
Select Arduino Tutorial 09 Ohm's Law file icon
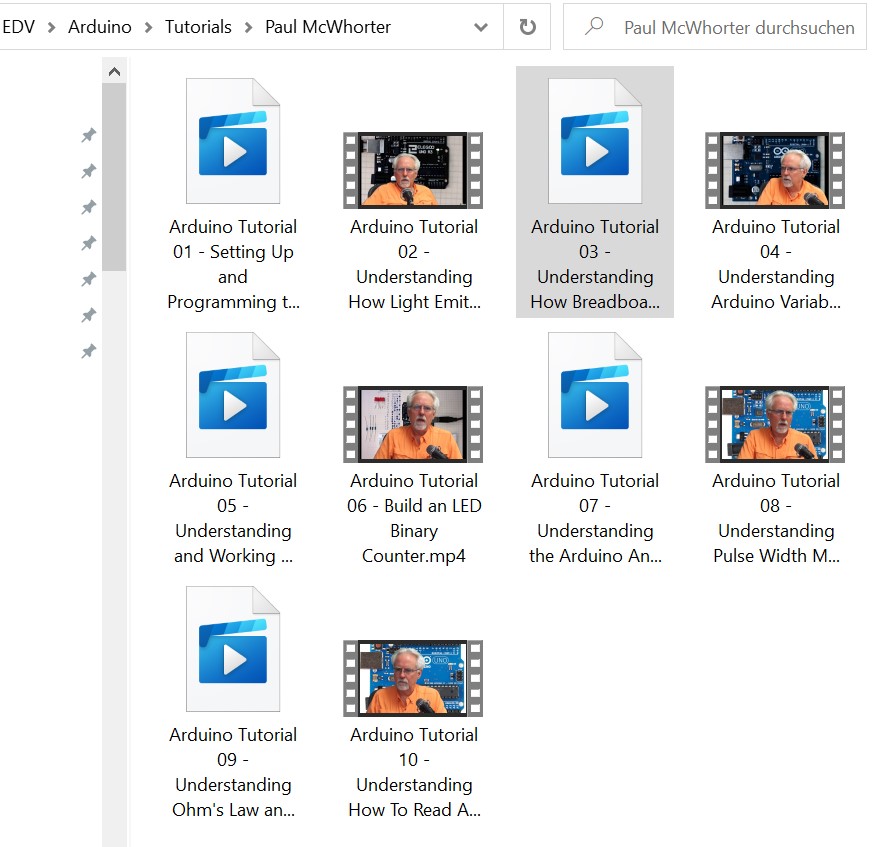pyautogui.click(x=233, y=649)
